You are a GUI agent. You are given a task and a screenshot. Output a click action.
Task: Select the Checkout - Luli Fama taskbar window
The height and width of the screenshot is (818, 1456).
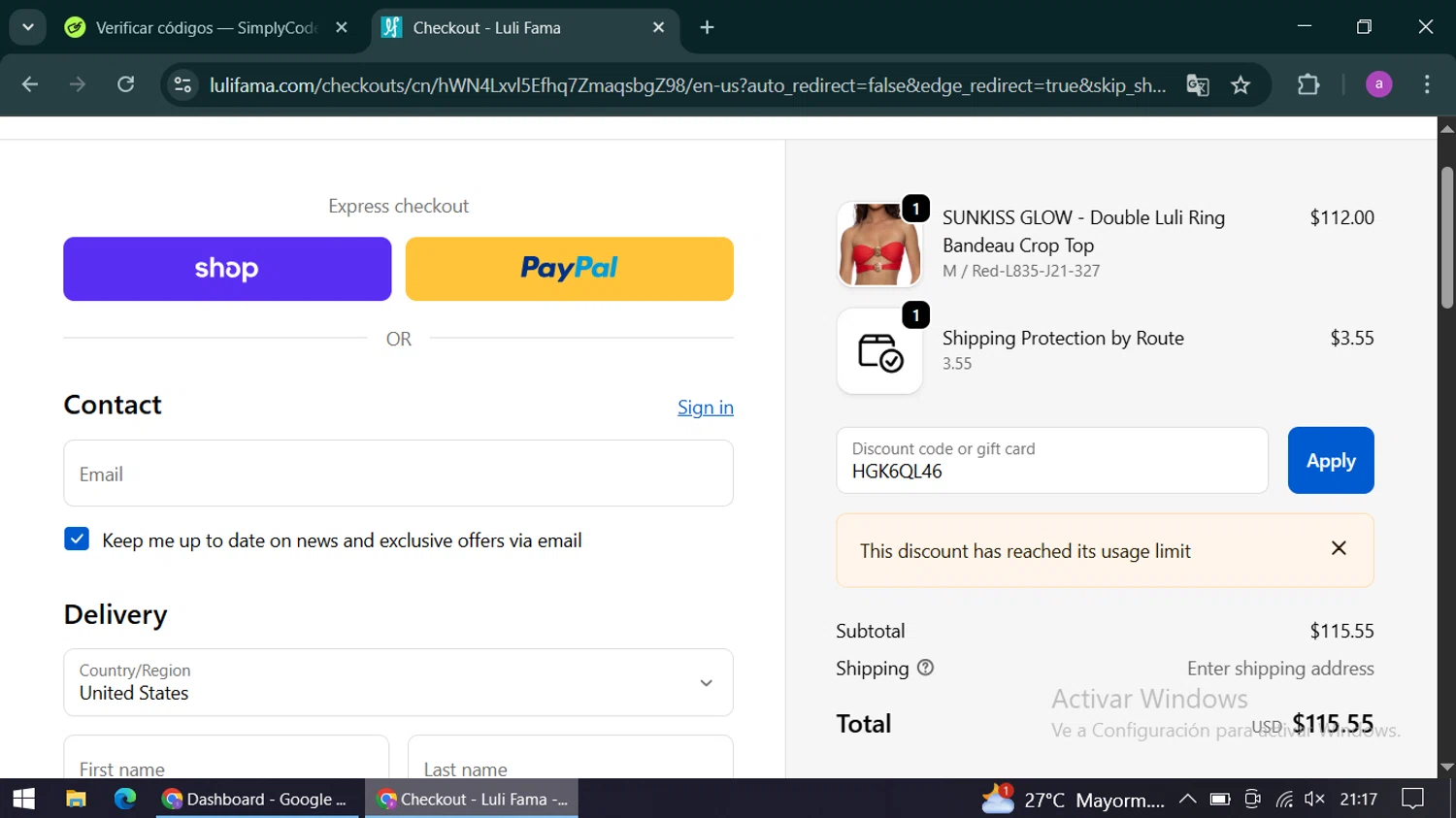[x=472, y=799]
